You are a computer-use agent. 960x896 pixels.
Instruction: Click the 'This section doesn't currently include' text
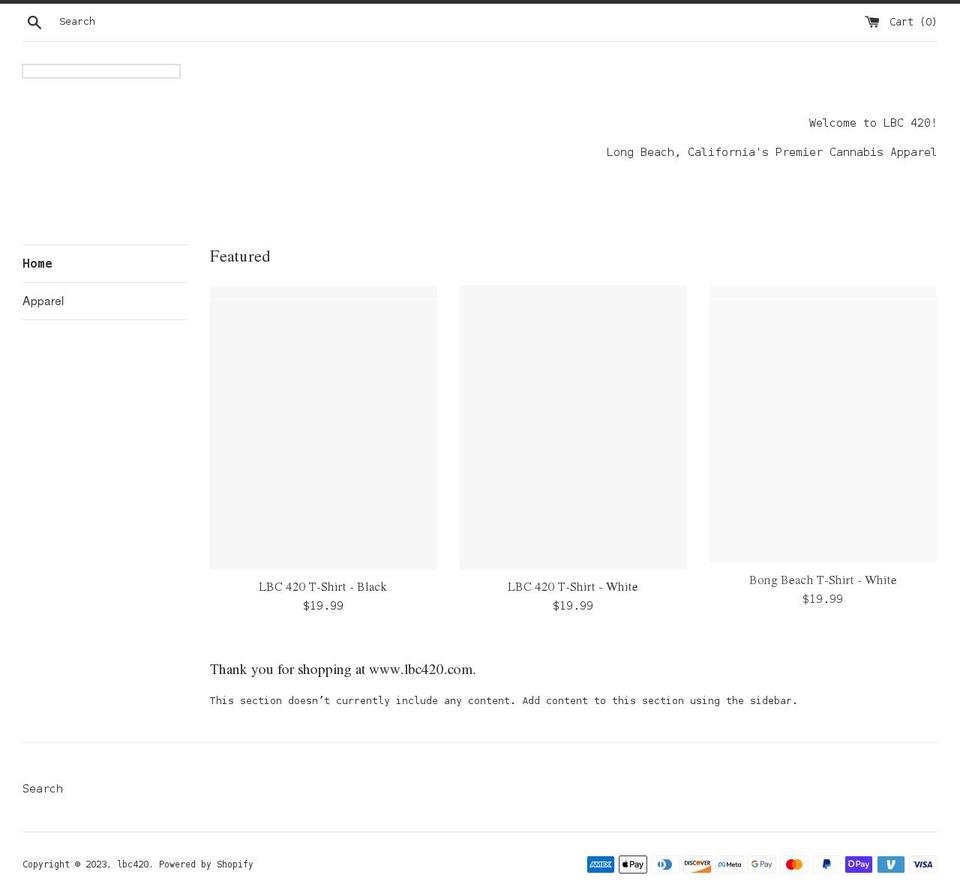(x=503, y=700)
